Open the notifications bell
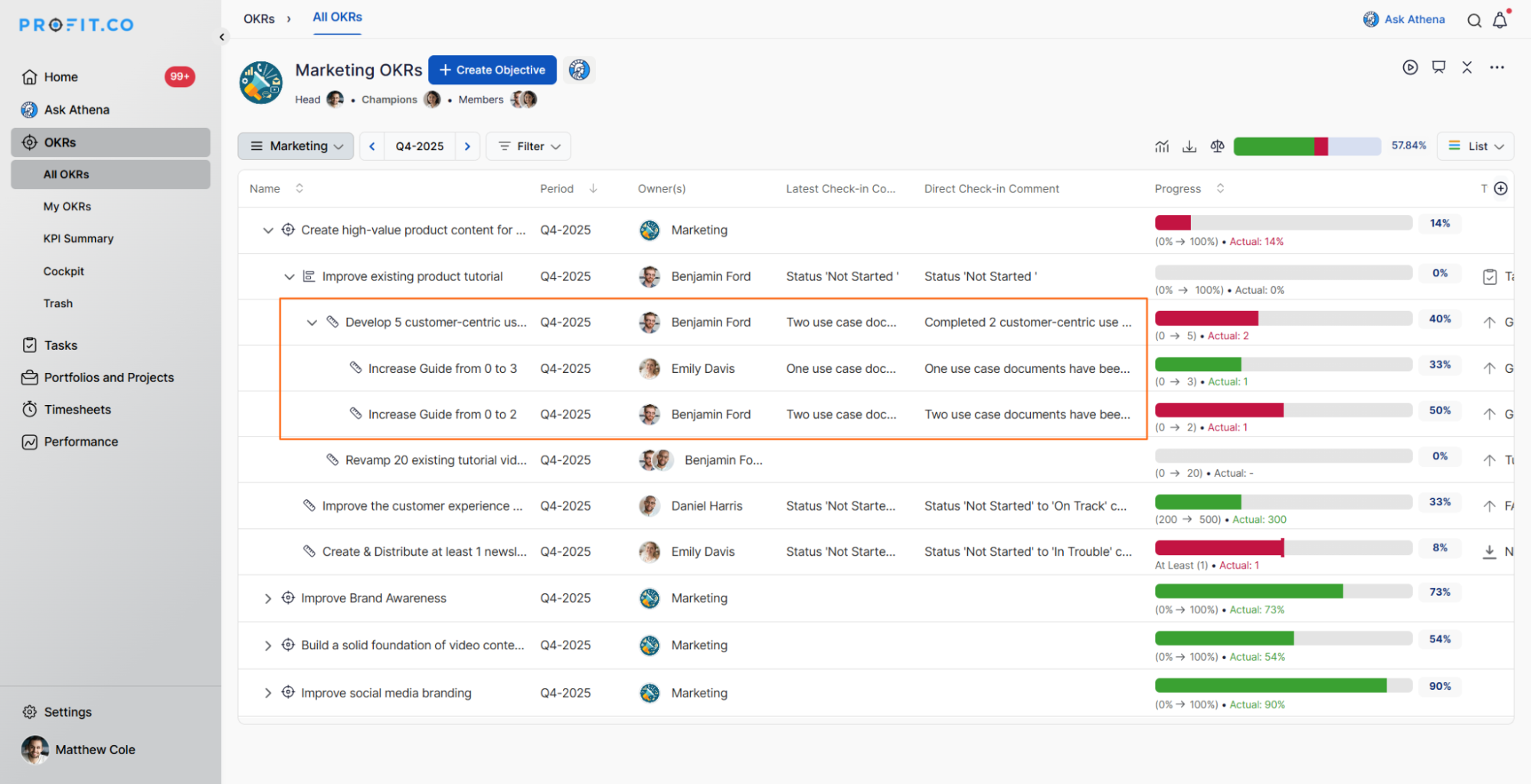The image size is (1531, 784). (x=1500, y=21)
